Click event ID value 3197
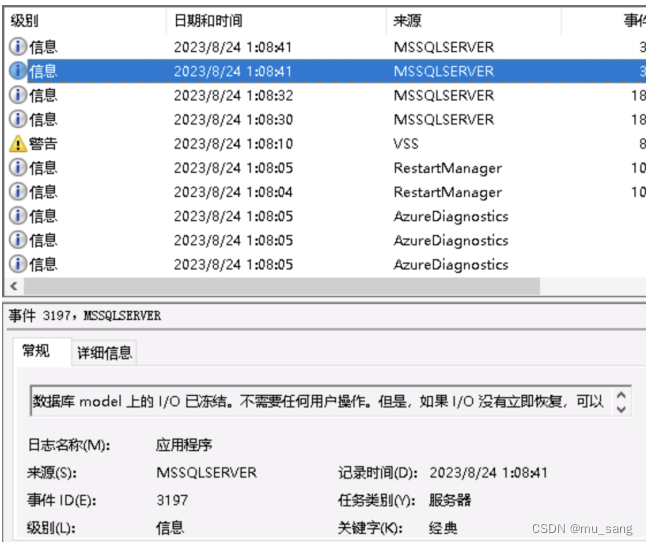Screen dimensions: 648x545 point(172,500)
